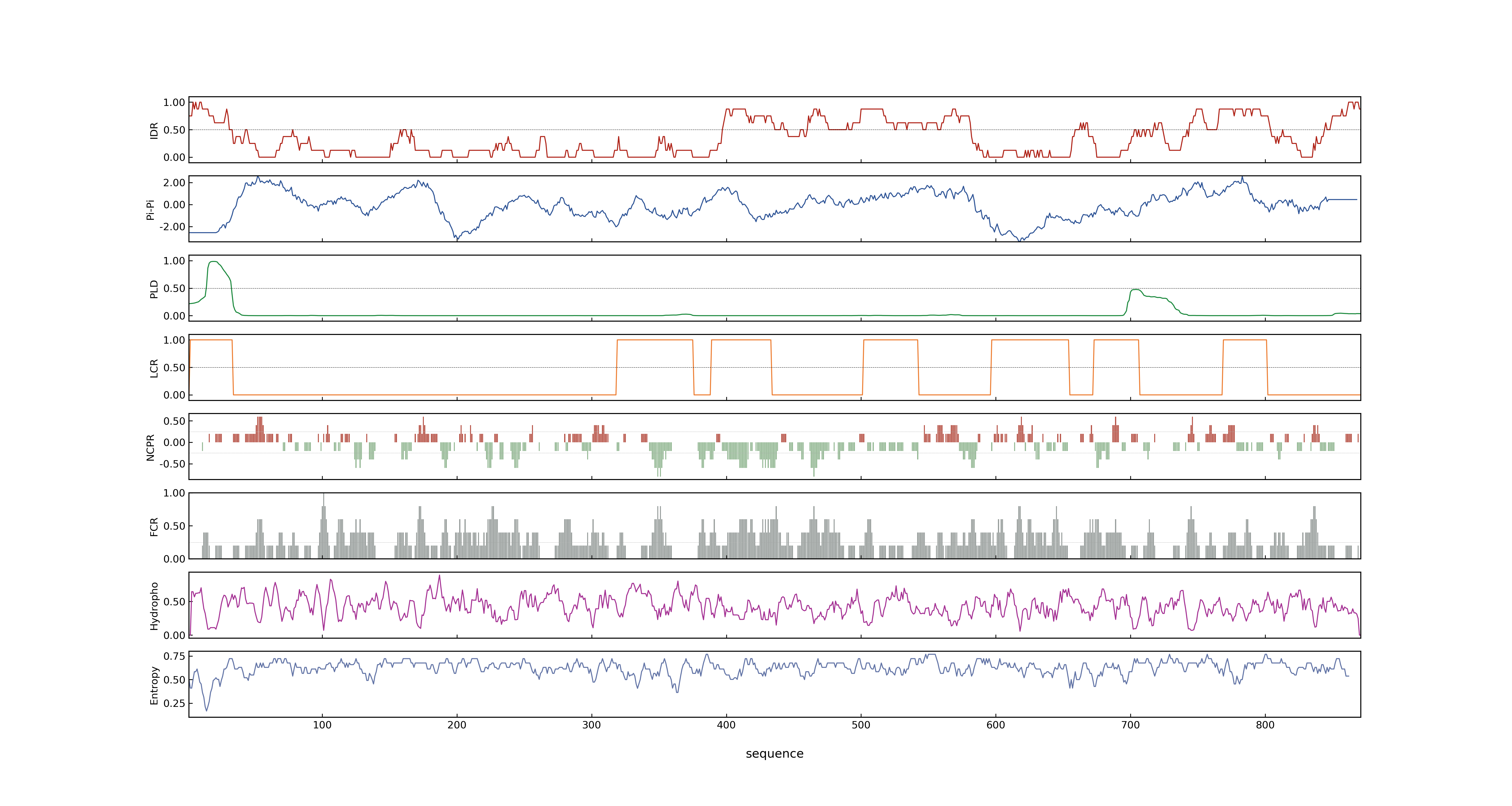Click the FCR axis label
The height and width of the screenshot is (806, 1512).
(x=154, y=526)
